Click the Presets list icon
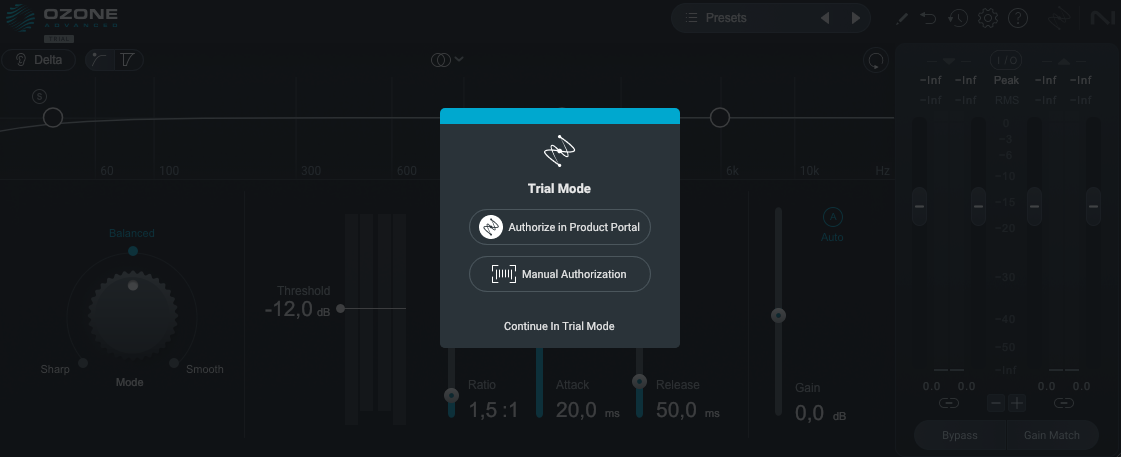Screen dimensions: 1121x457 pyautogui.click(x=691, y=18)
